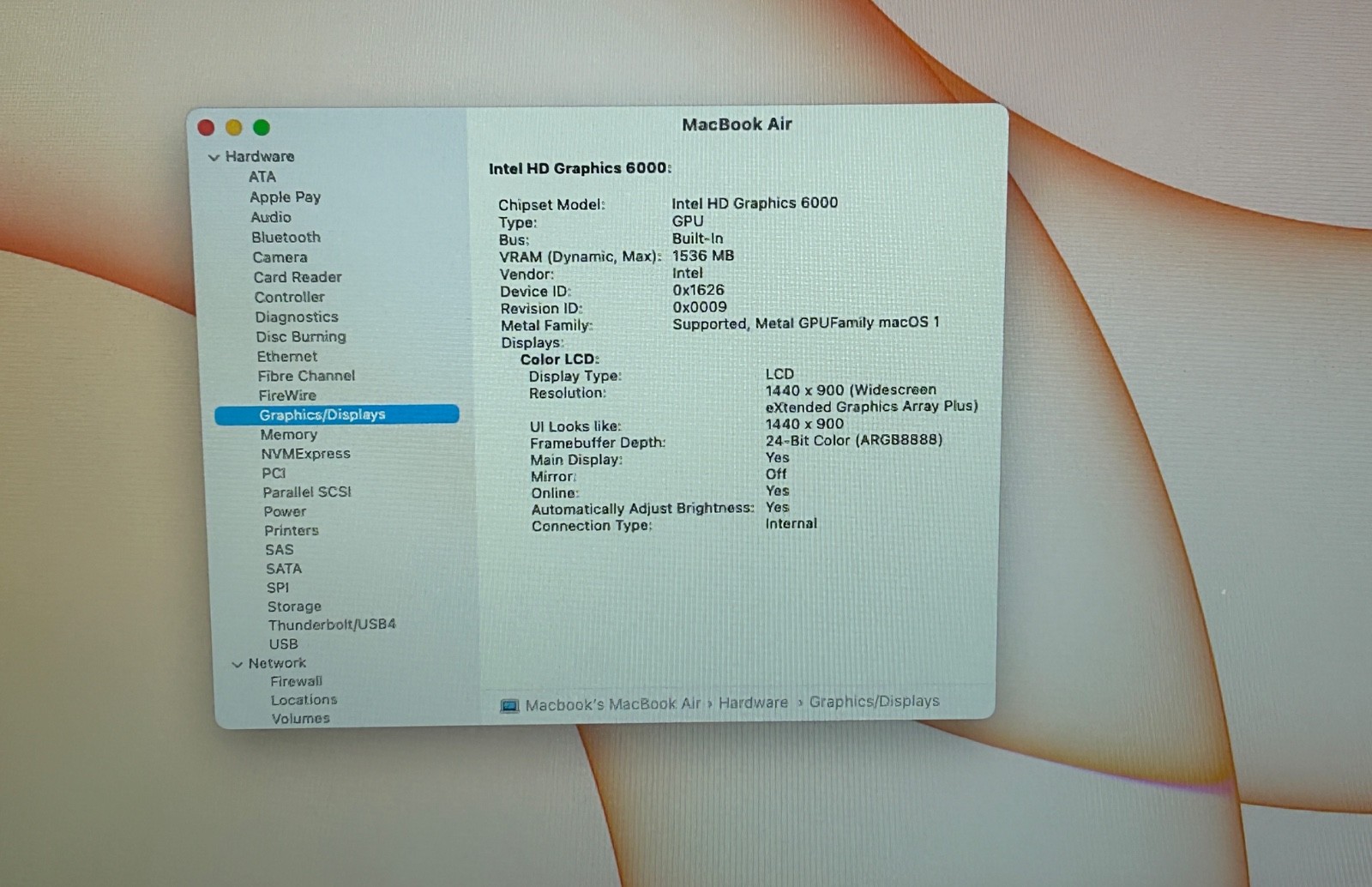The height and width of the screenshot is (887, 1372).
Task: Close the MacBook Air window with red button
Action: pyautogui.click(x=206, y=128)
